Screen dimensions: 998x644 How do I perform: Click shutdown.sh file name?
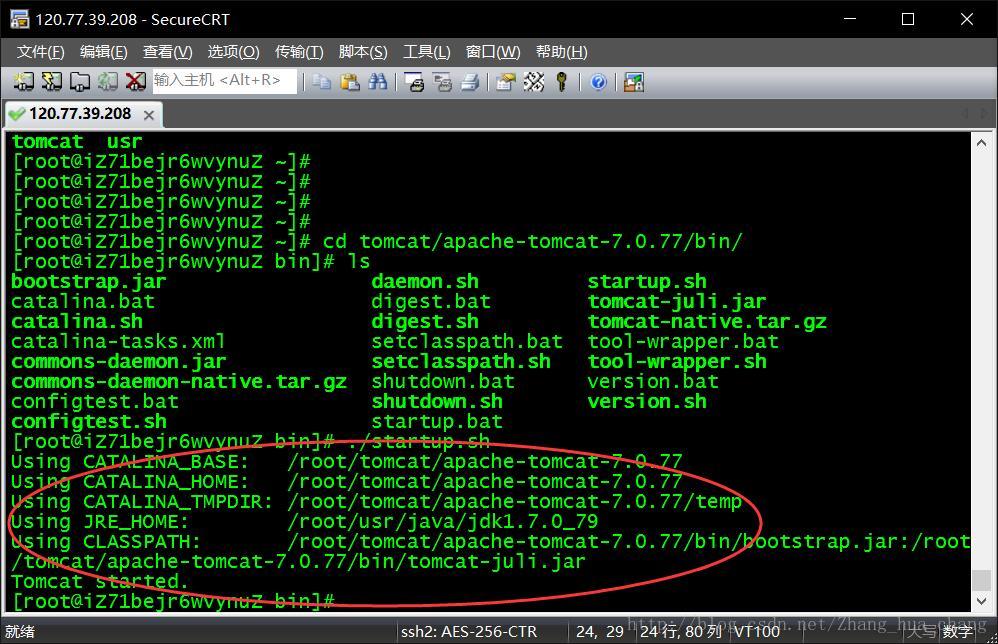[437, 401]
